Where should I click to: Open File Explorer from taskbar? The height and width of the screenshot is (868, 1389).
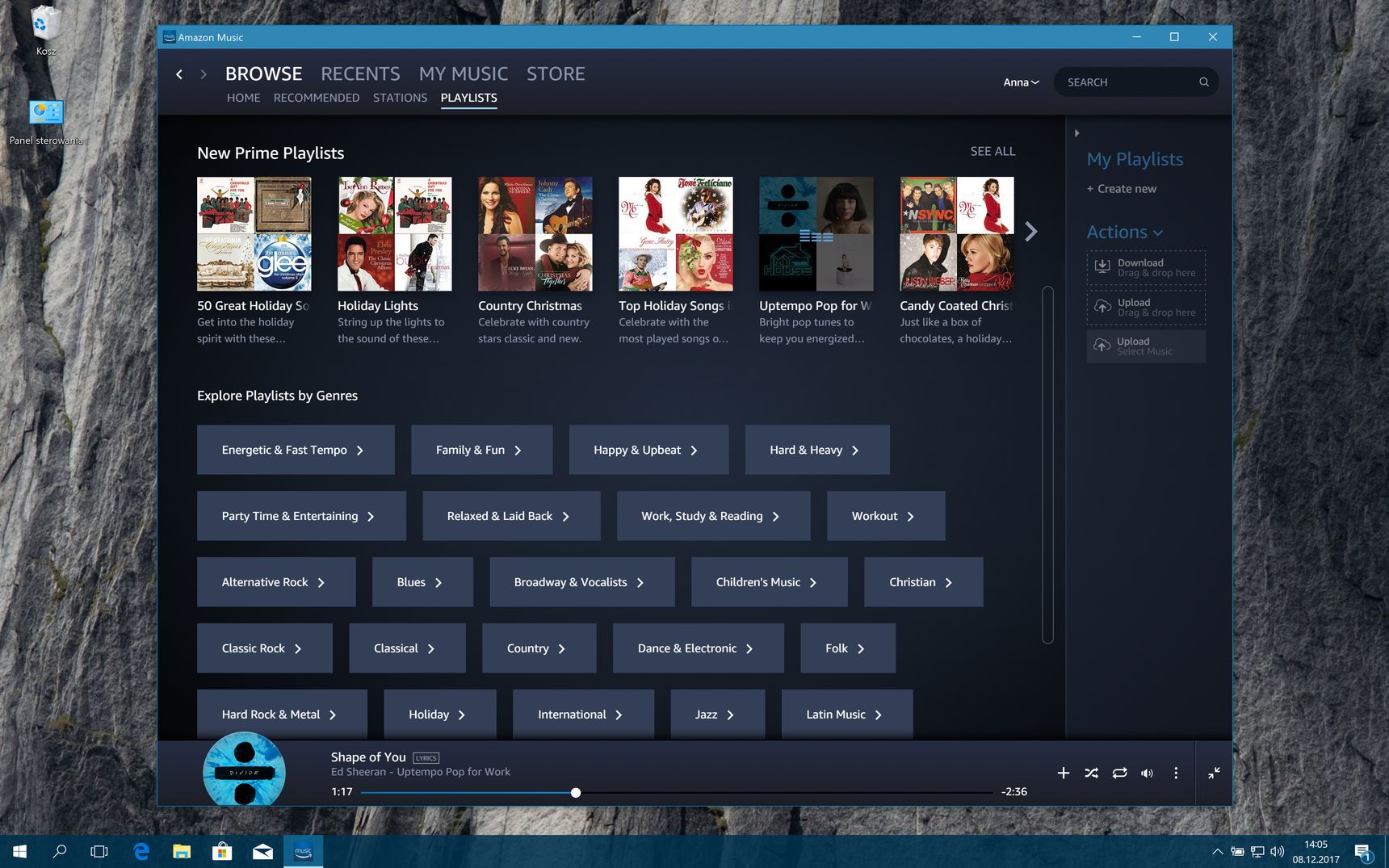[x=182, y=851]
